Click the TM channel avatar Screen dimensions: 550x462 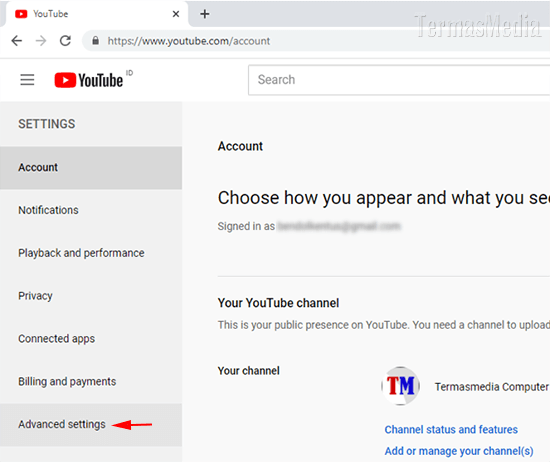401,386
